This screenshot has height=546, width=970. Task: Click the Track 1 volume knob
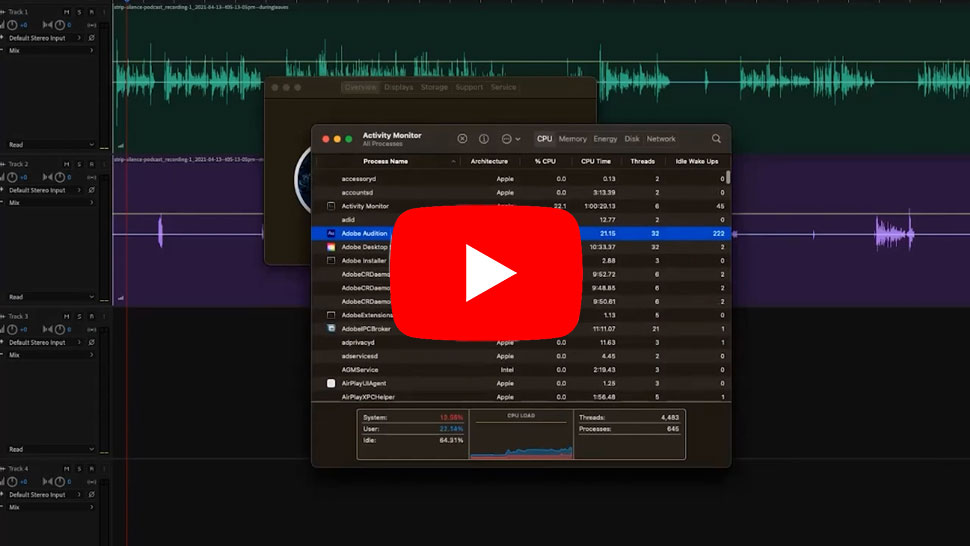[13, 24]
